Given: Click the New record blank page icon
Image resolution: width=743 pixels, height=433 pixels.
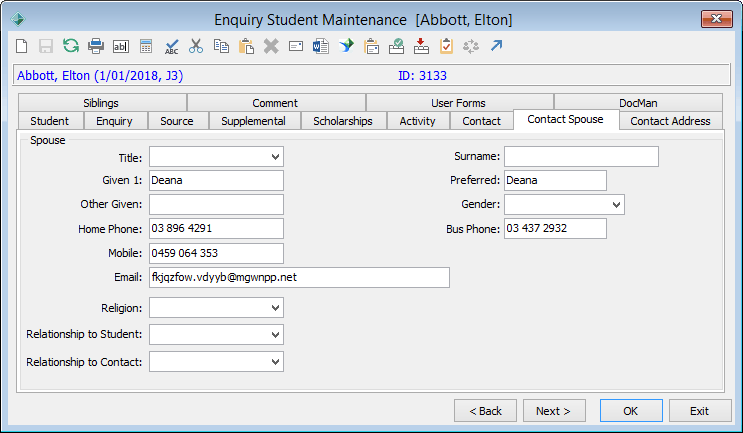Looking at the screenshot, I should 22,46.
